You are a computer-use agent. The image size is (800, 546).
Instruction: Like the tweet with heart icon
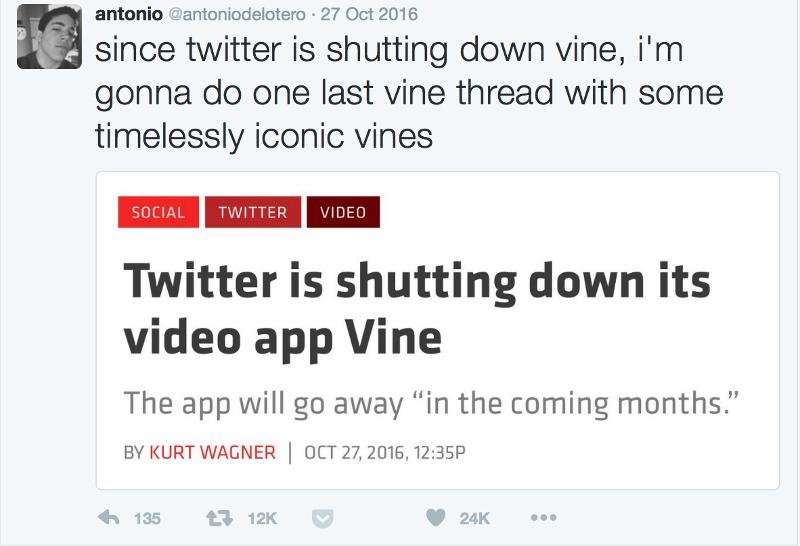point(436,518)
